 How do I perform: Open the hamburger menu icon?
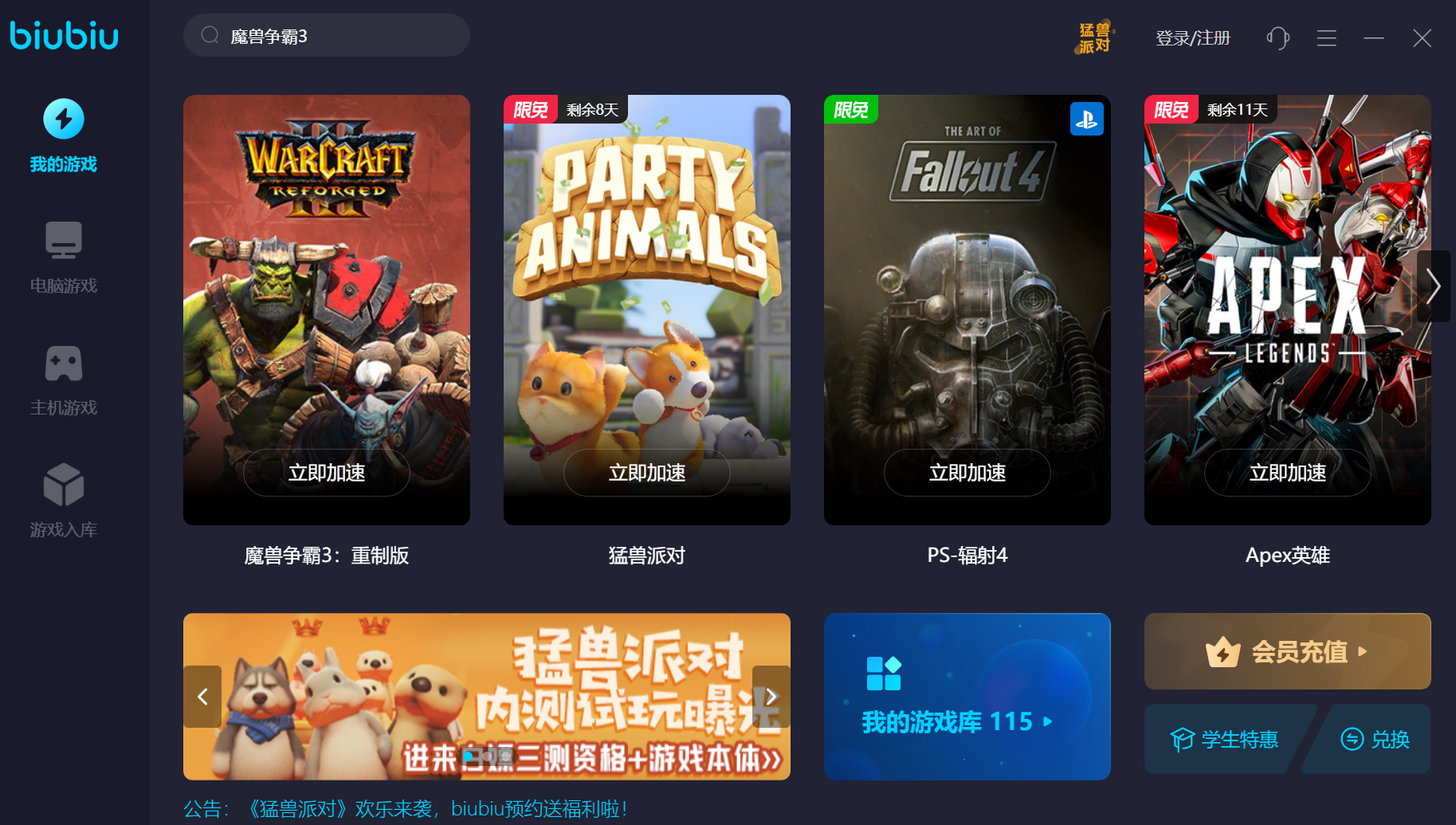click(1327, 37)
